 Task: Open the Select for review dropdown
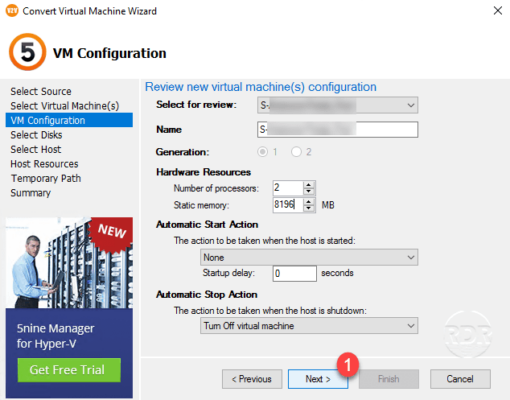[x=337, y=105]
